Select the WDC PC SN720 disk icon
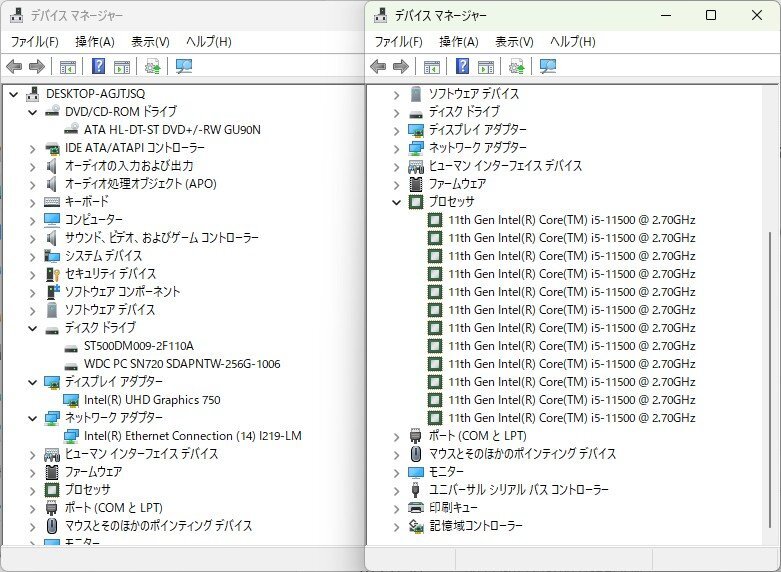The image size is (781, 572). tap(71, 365)
